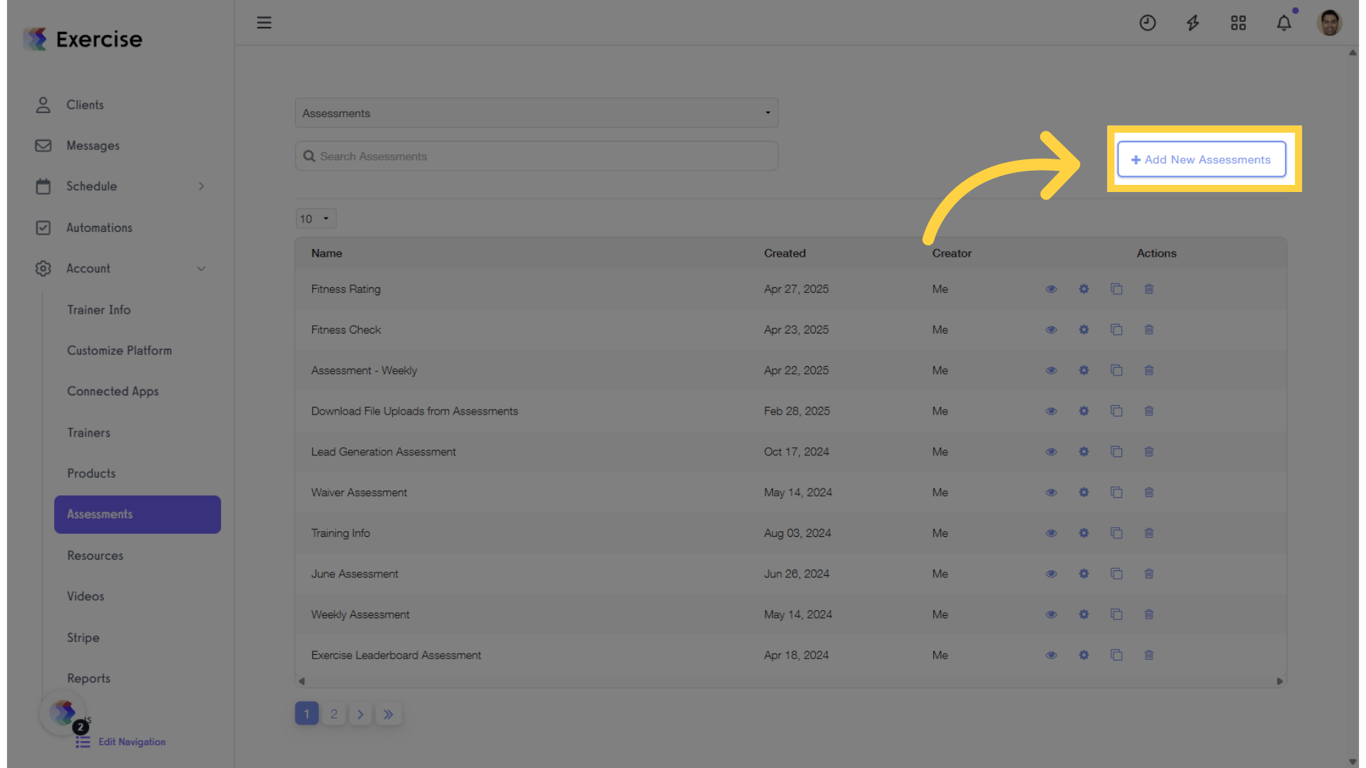The height and width of the screenshot is (768, 1366).
Task: Duplicate the Fitness Rating assessment
Action: tap(1116, 289)
